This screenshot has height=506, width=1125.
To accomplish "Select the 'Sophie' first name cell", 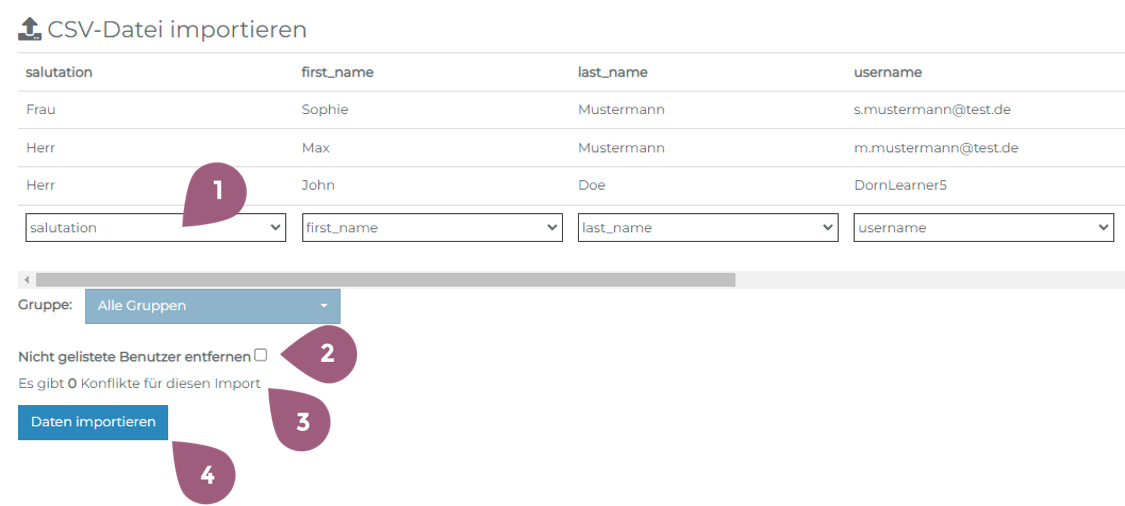I will [x=325, y=110].
